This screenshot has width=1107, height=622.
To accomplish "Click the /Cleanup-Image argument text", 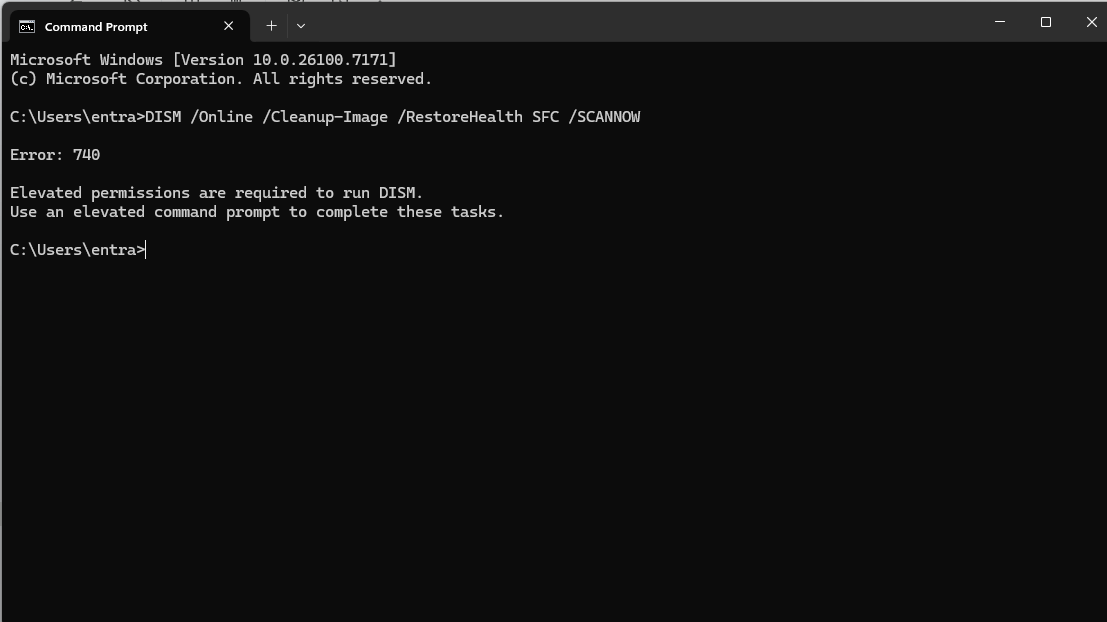I will click(x=324, y=117).
